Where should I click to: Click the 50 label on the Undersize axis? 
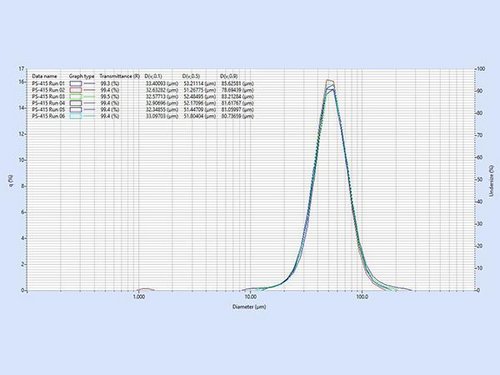click(480, 179)
